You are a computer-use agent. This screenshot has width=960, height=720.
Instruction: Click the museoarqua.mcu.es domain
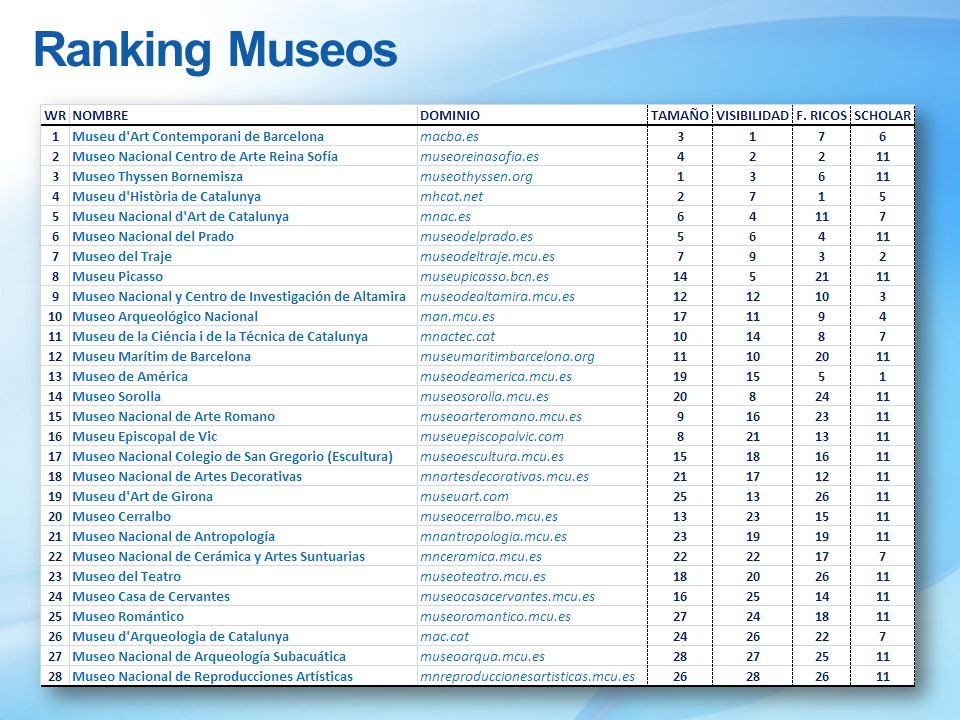482,657
